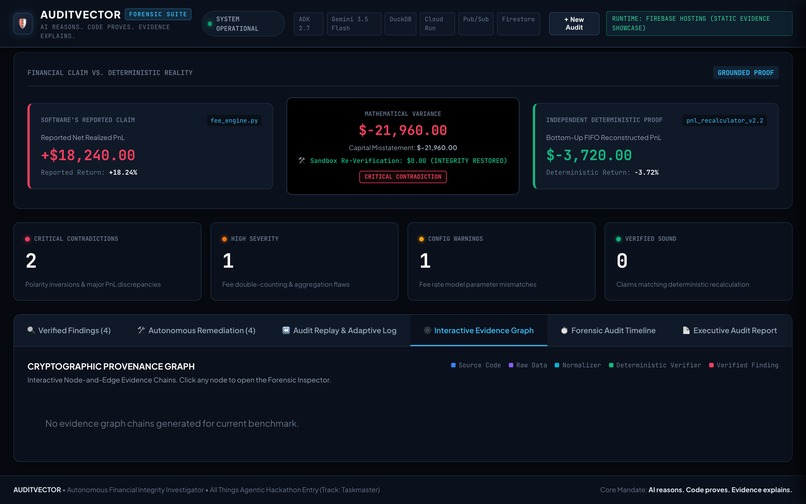The image size is (806, 504).
Task: Click the atom icon on Interactive Evidence Graph tab
Action: tap(427, 330)
